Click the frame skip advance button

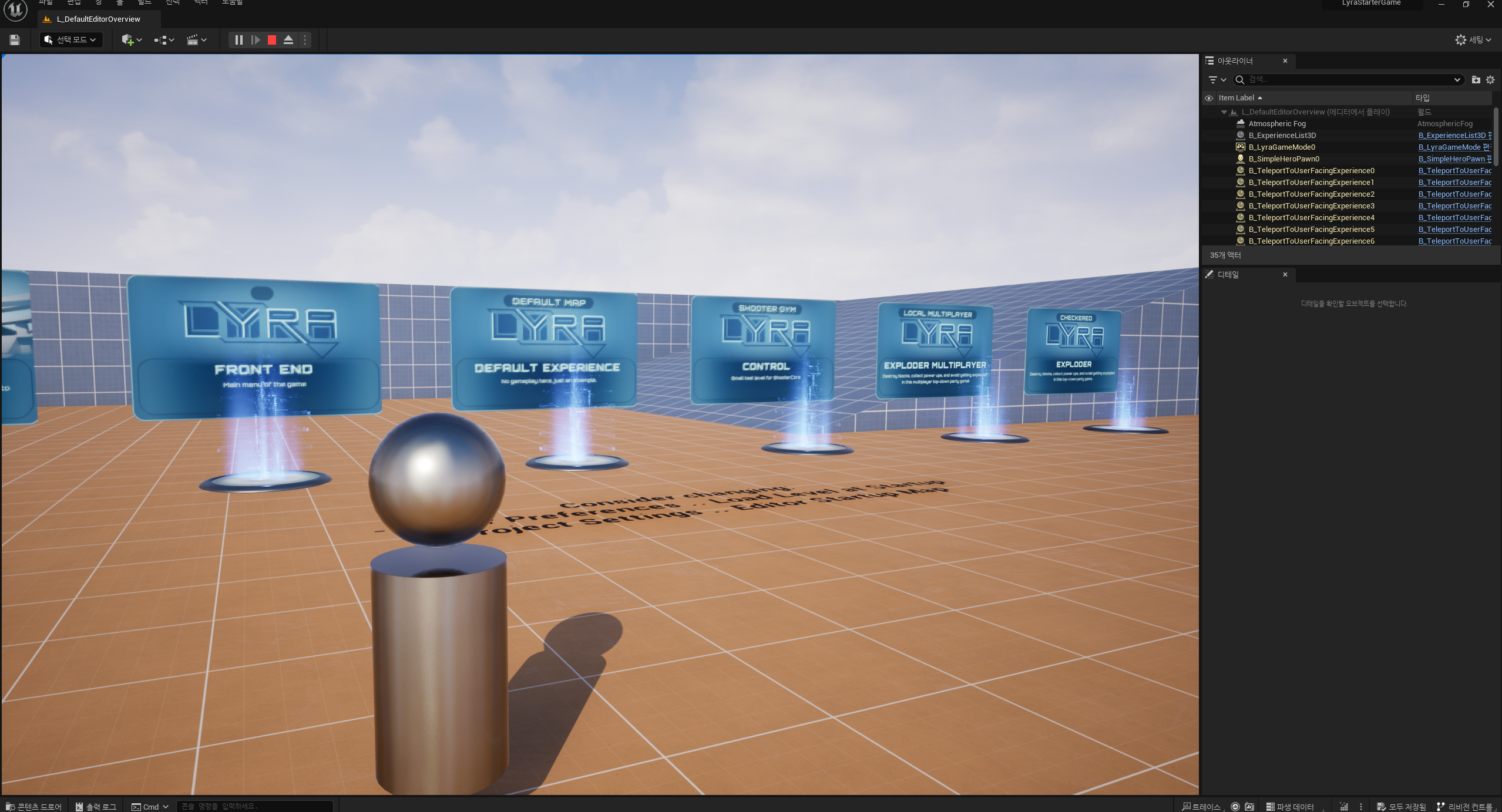coord(256,40)
